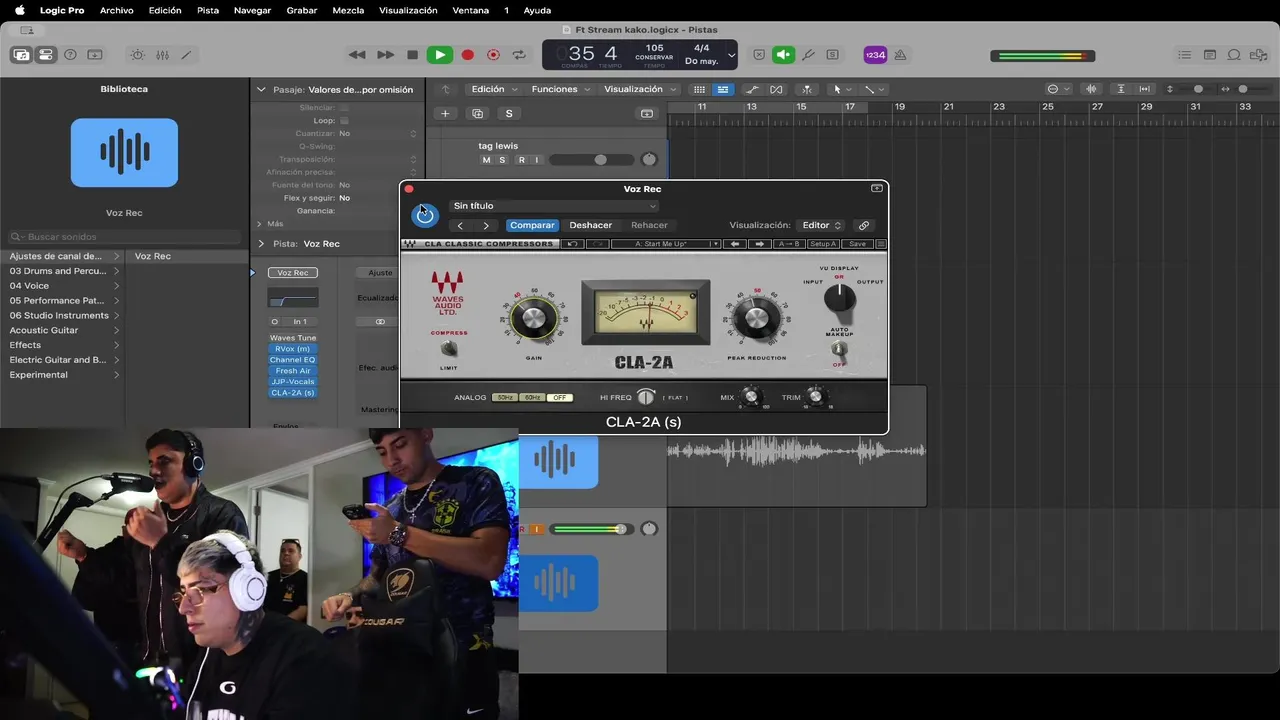Open the Edición dropdown in tracks area
Viewport: 1280px width, 720px height.
coord(493,89)
